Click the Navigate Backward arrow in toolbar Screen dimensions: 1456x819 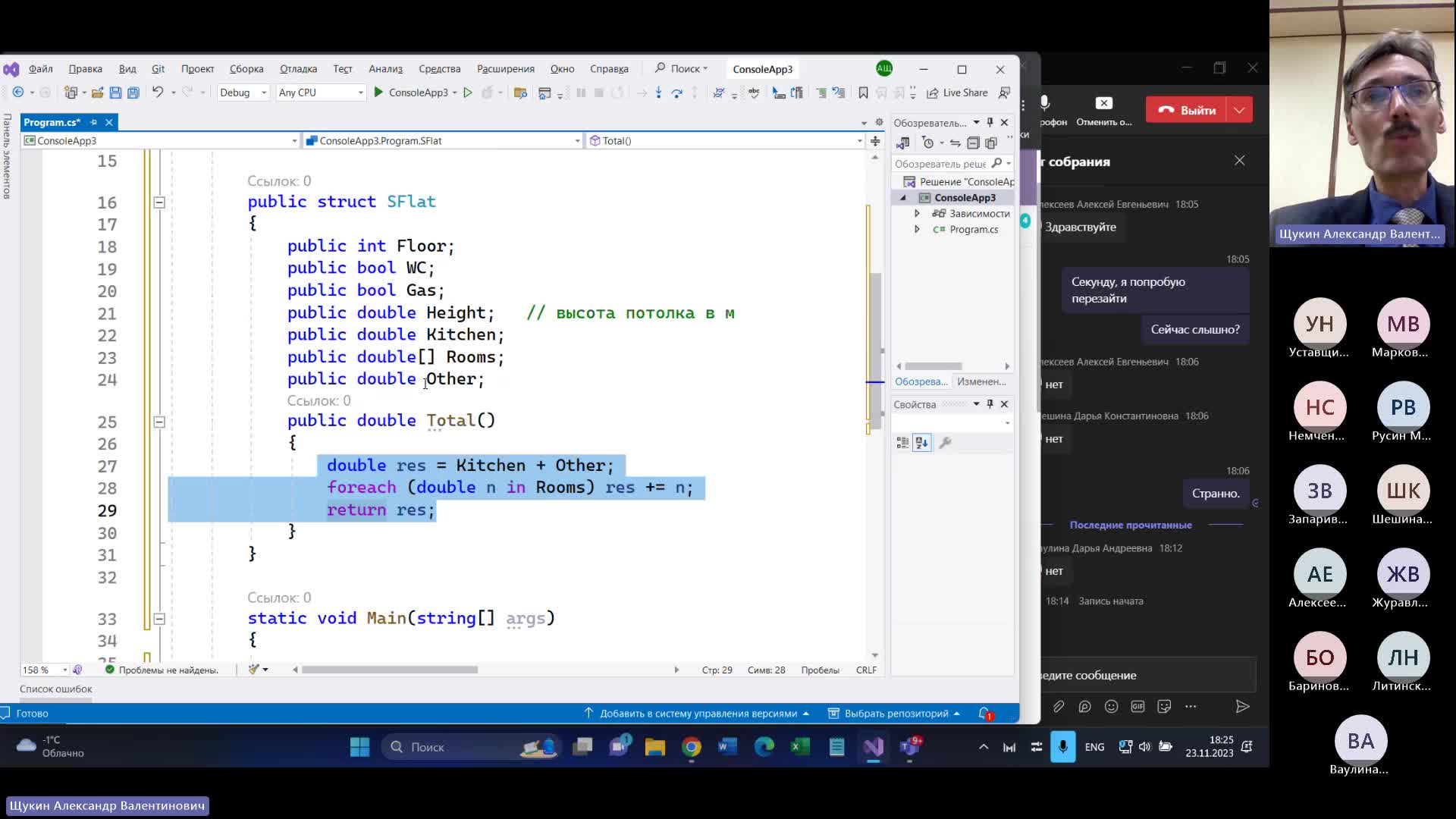(x=18, y=93)
